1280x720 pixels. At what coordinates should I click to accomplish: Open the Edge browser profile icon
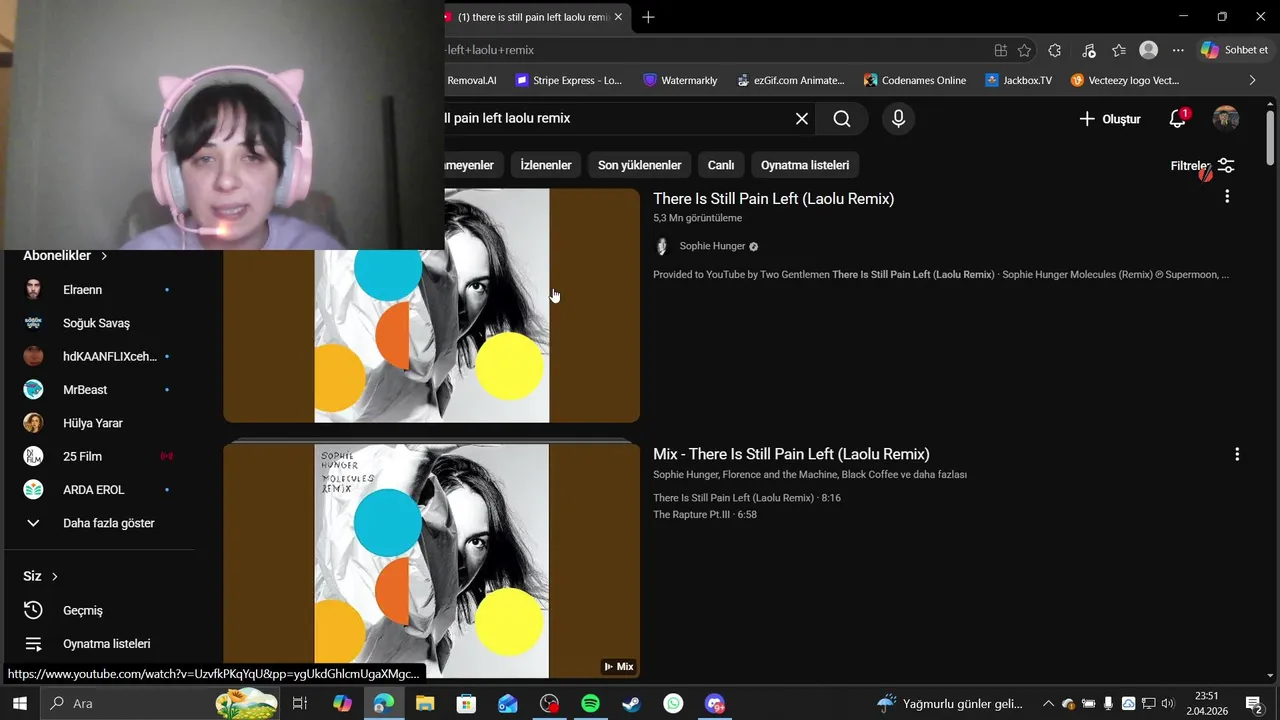click(1149, 50)
